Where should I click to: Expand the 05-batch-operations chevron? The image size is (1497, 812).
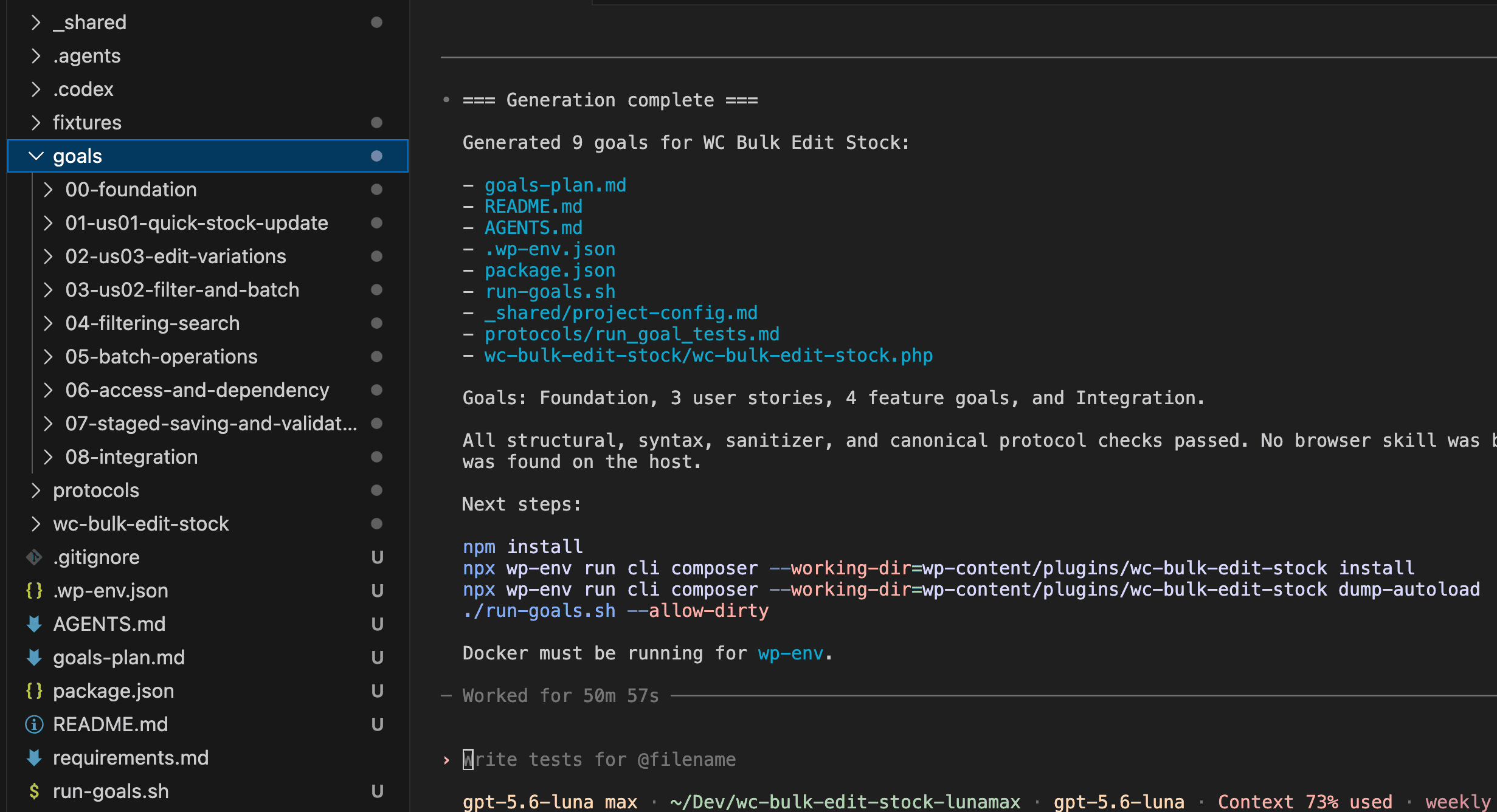49,357
